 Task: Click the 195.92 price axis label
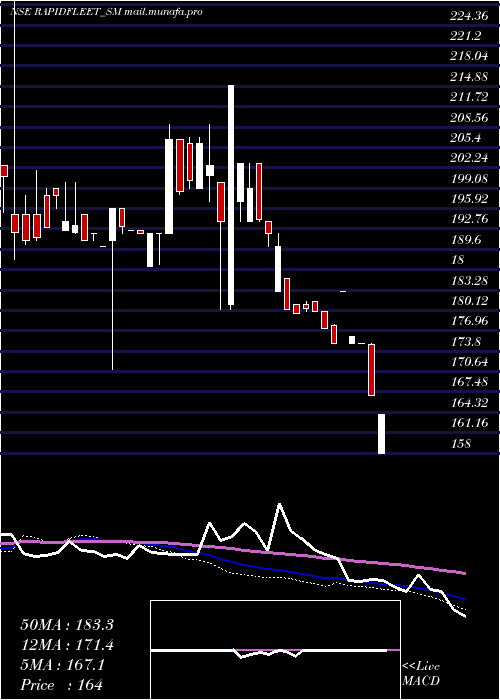[469, 199]
